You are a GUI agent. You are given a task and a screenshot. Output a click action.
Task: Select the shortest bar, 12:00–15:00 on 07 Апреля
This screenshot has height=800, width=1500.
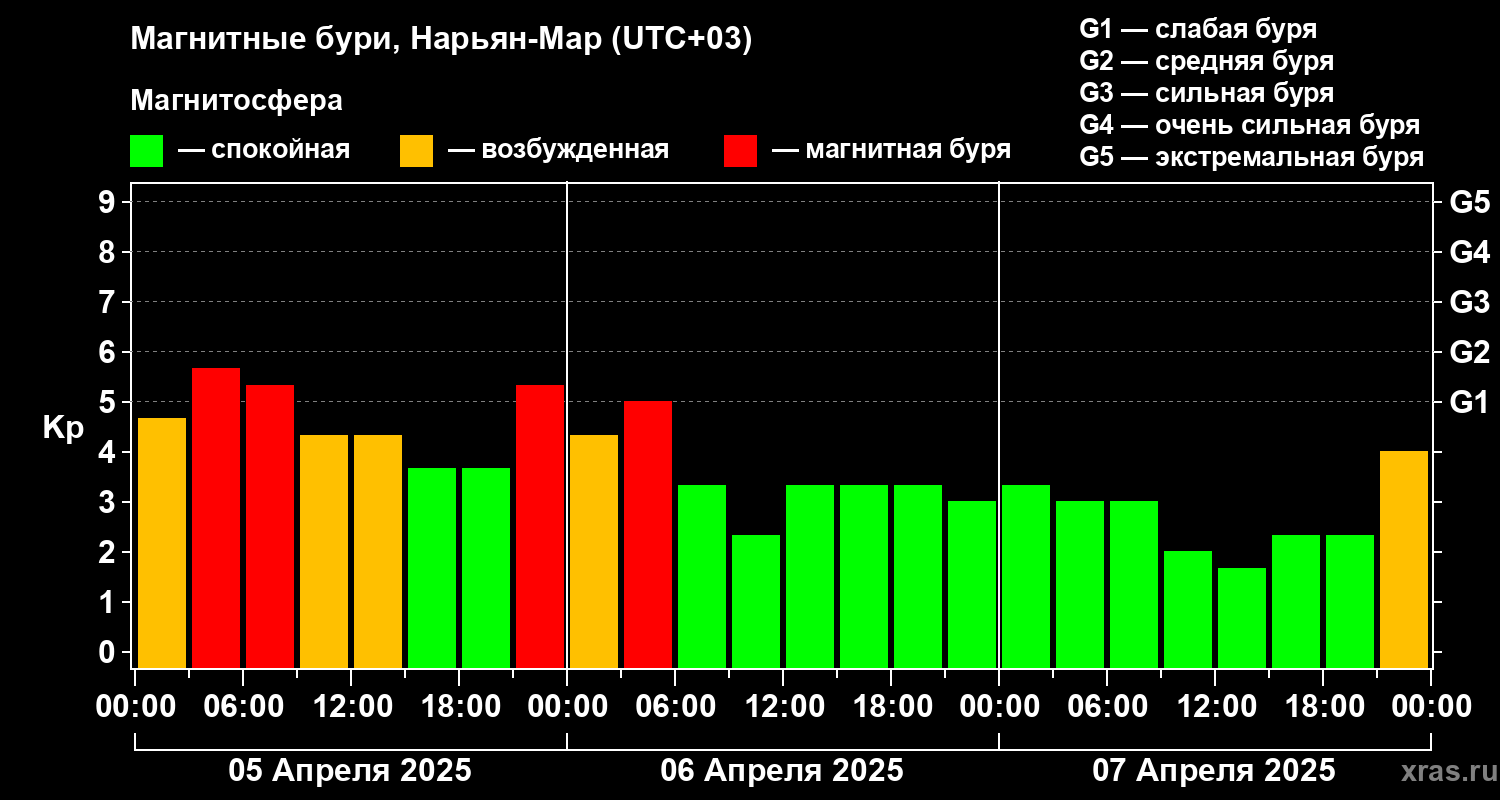pos(1242,618)
